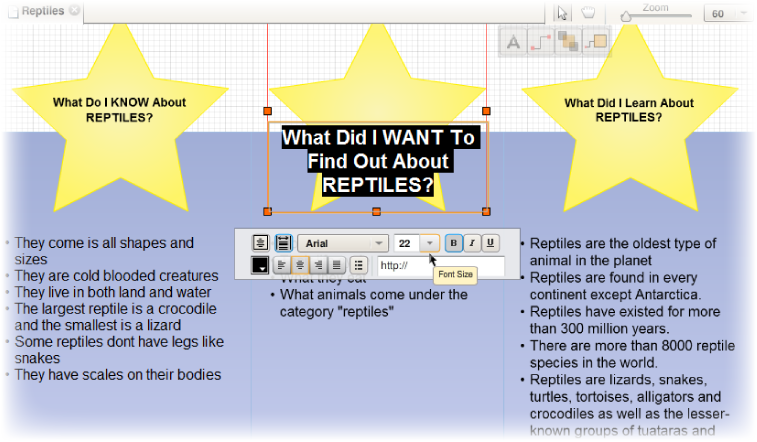This screenshot has width=757, height=442.
Task: Click the linked node box tool
Action: [x=595, y=41]
